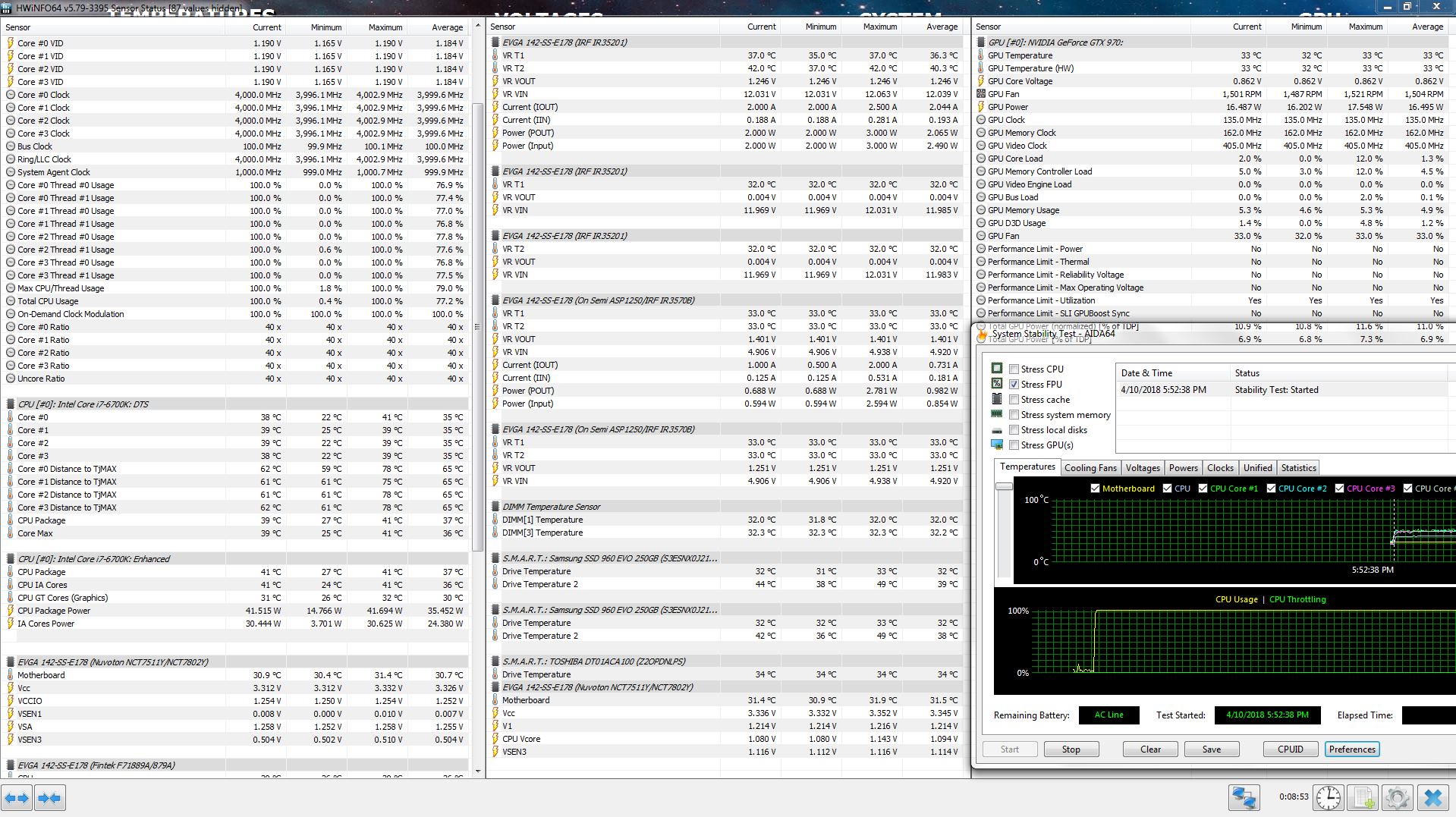Switch to the Powers tab
The width and height of the screenshot is (1456, 817).
[1184, 468]
